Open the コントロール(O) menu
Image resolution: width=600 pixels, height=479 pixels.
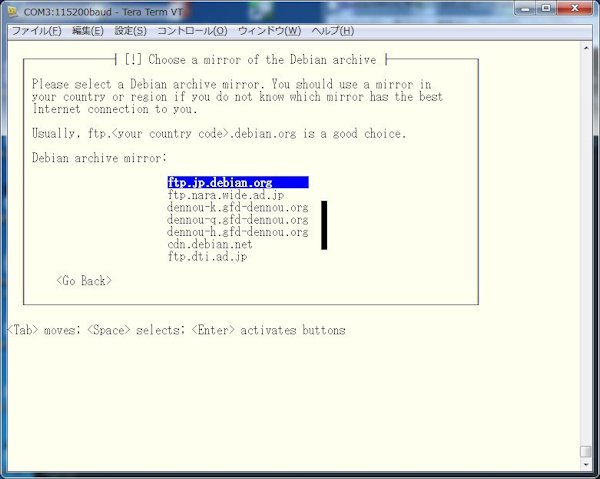click(192, 31)
